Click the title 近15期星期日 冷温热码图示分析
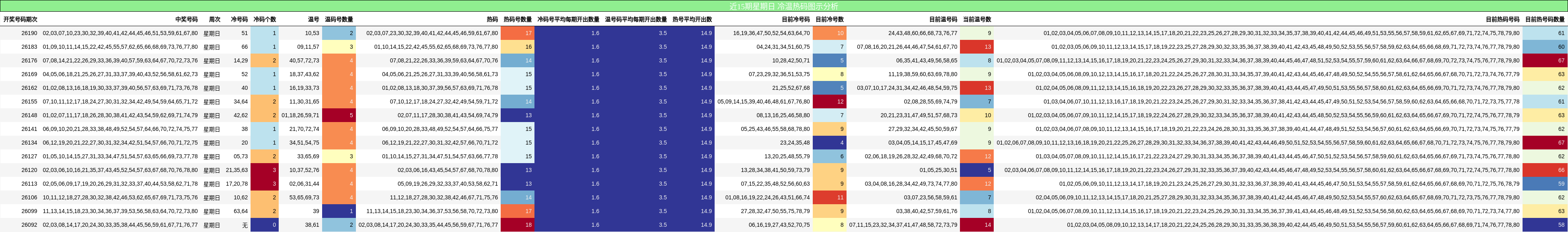This screenshot has width=1568, height=232. coord(783,6)
